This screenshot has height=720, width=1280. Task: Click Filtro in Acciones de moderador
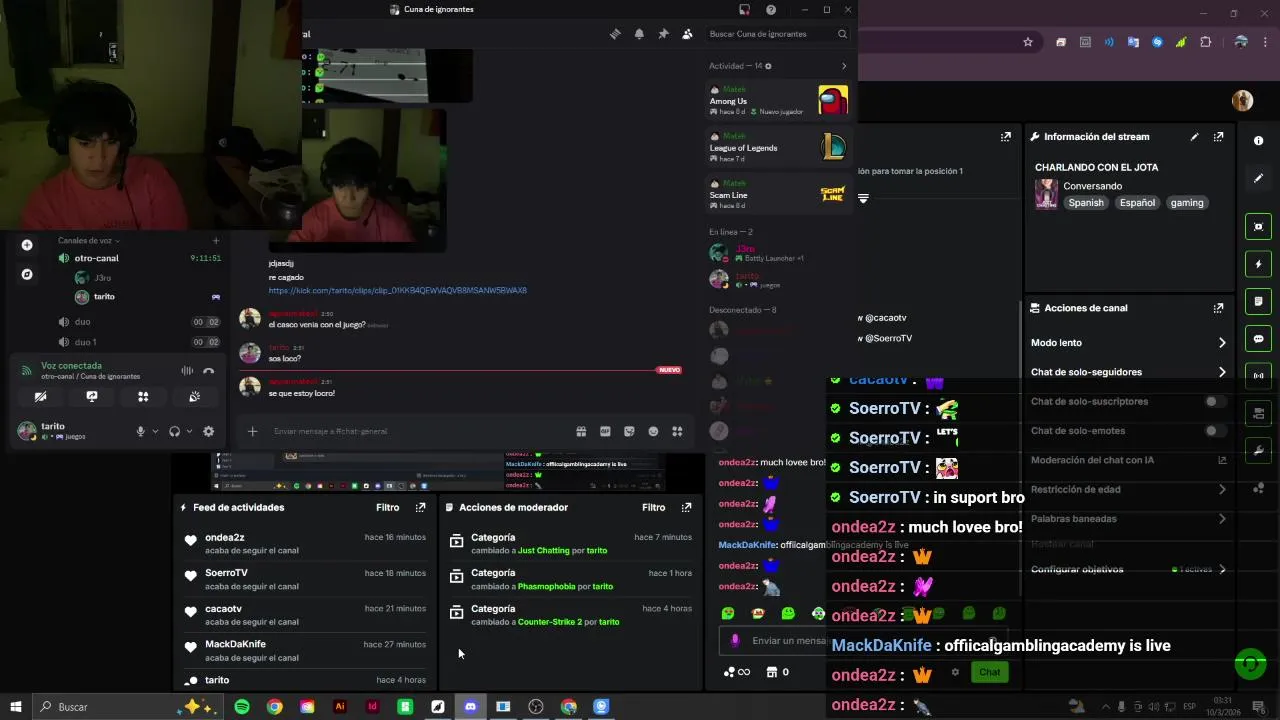click(x=654, y=508)
